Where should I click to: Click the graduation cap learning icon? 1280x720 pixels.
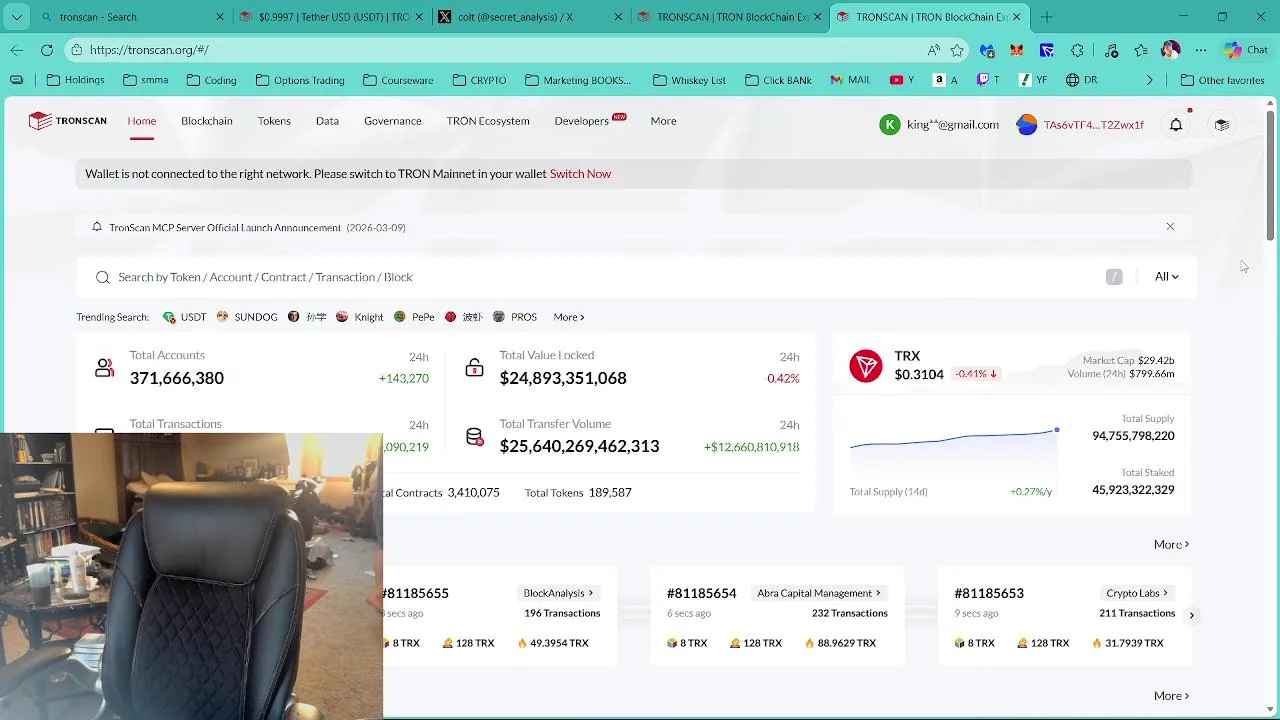click(x=1221, y=124)
